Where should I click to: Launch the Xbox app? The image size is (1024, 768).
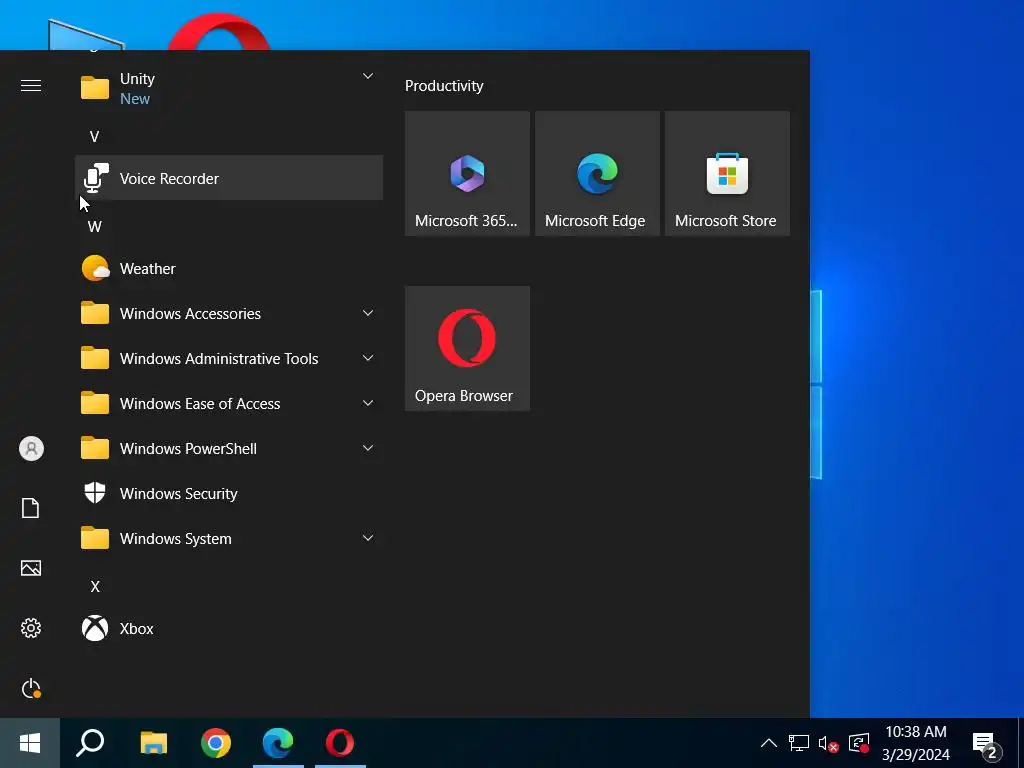pyautogui.click(x=229, y=628)
